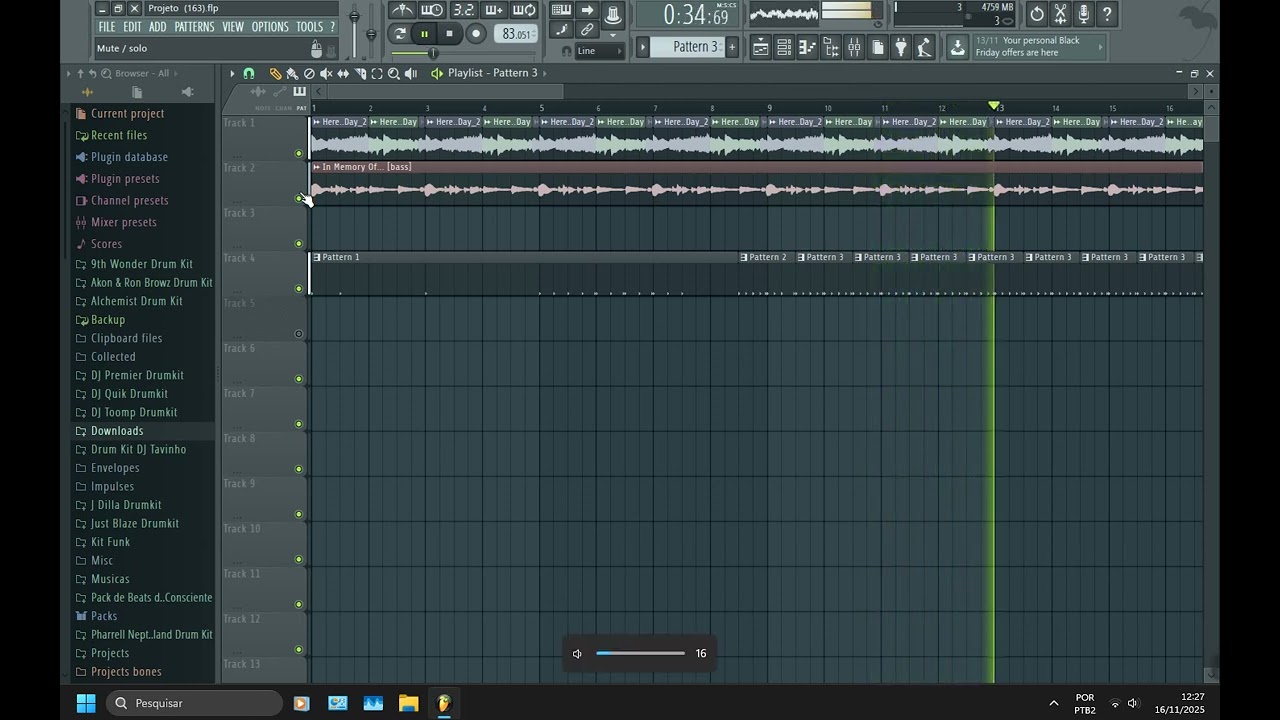
Task: Expand the Downloads folder in browser
Action: tap(116, 431)
